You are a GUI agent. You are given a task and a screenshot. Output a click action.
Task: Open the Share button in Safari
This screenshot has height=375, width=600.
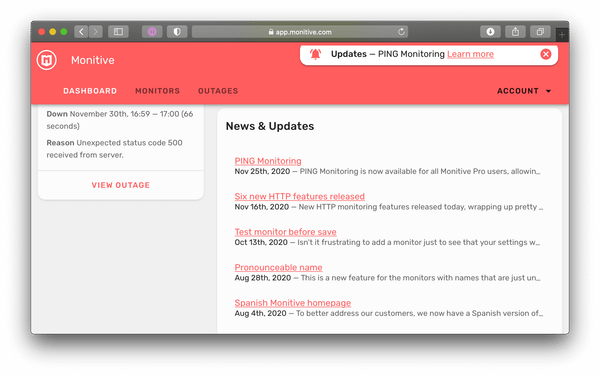515,32
